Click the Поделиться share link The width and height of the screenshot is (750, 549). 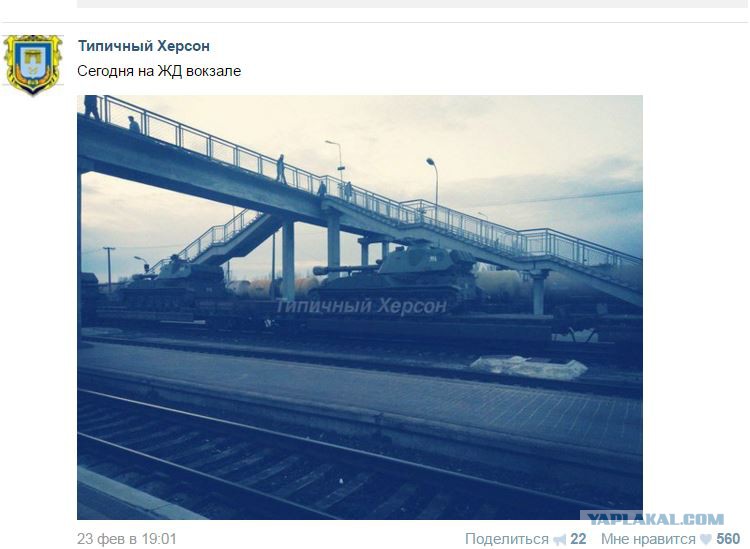(507, 539)
